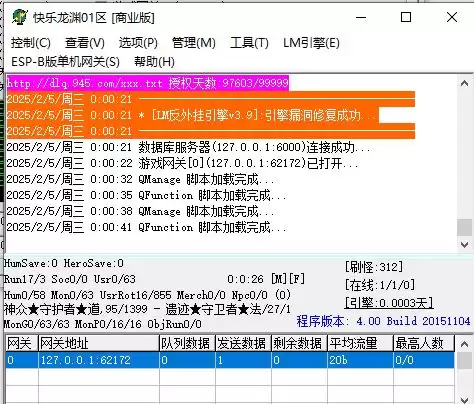Click the 网关 column header
474x404 pixels.
(x=22, y=343)
